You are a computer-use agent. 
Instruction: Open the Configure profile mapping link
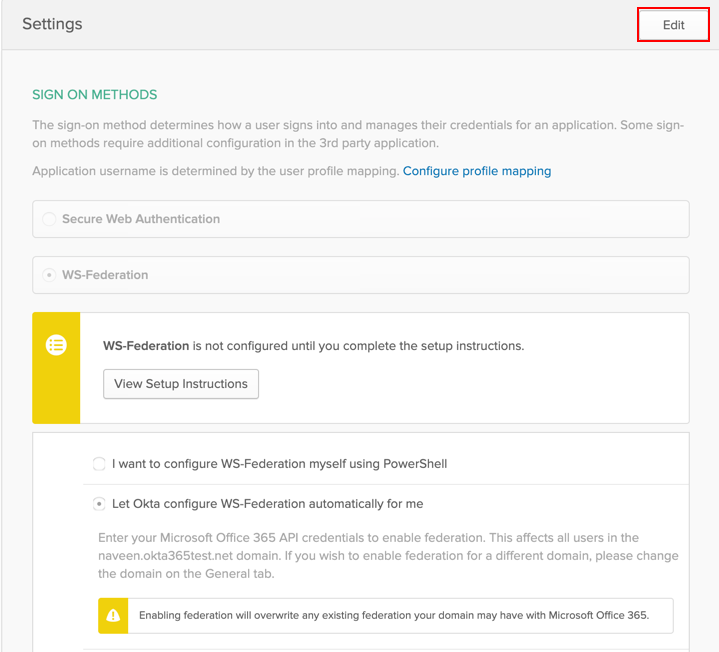(x=476, y=171)
